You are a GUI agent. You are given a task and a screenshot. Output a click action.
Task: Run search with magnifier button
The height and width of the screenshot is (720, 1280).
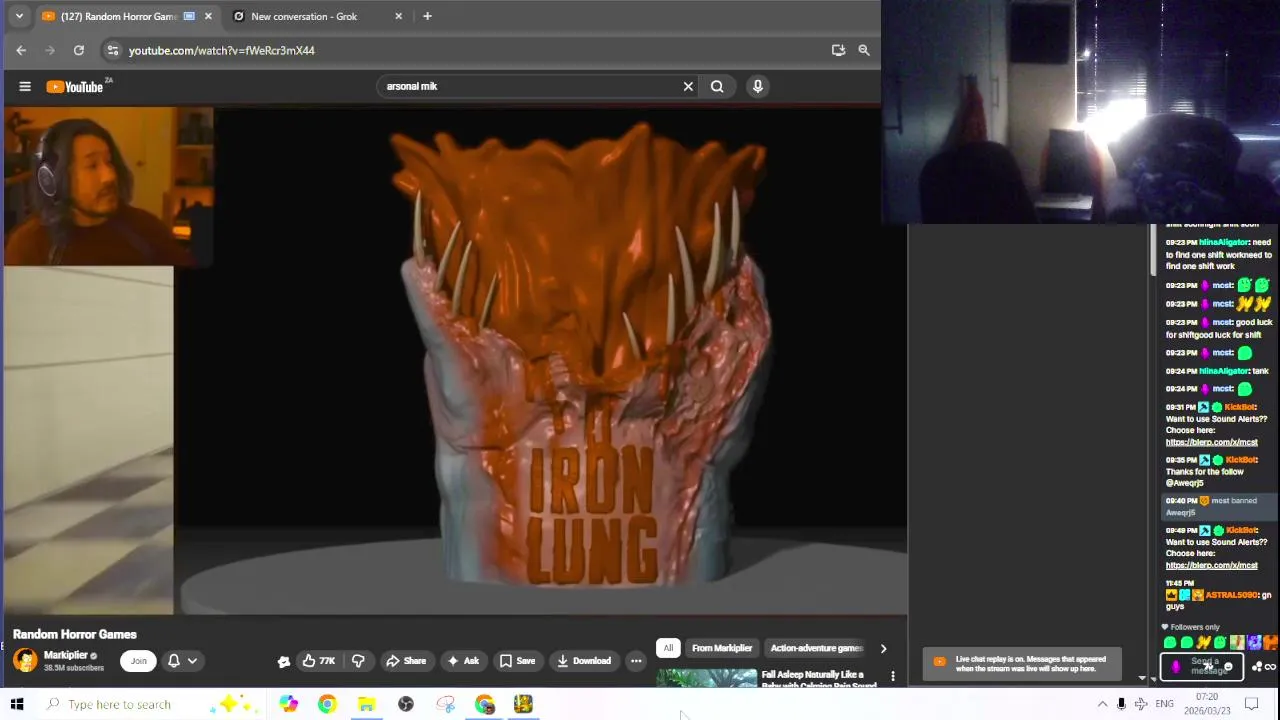click(717, 86)
